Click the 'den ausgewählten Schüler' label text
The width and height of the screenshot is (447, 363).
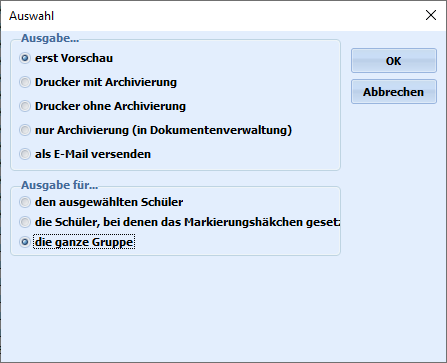[109, 202]
